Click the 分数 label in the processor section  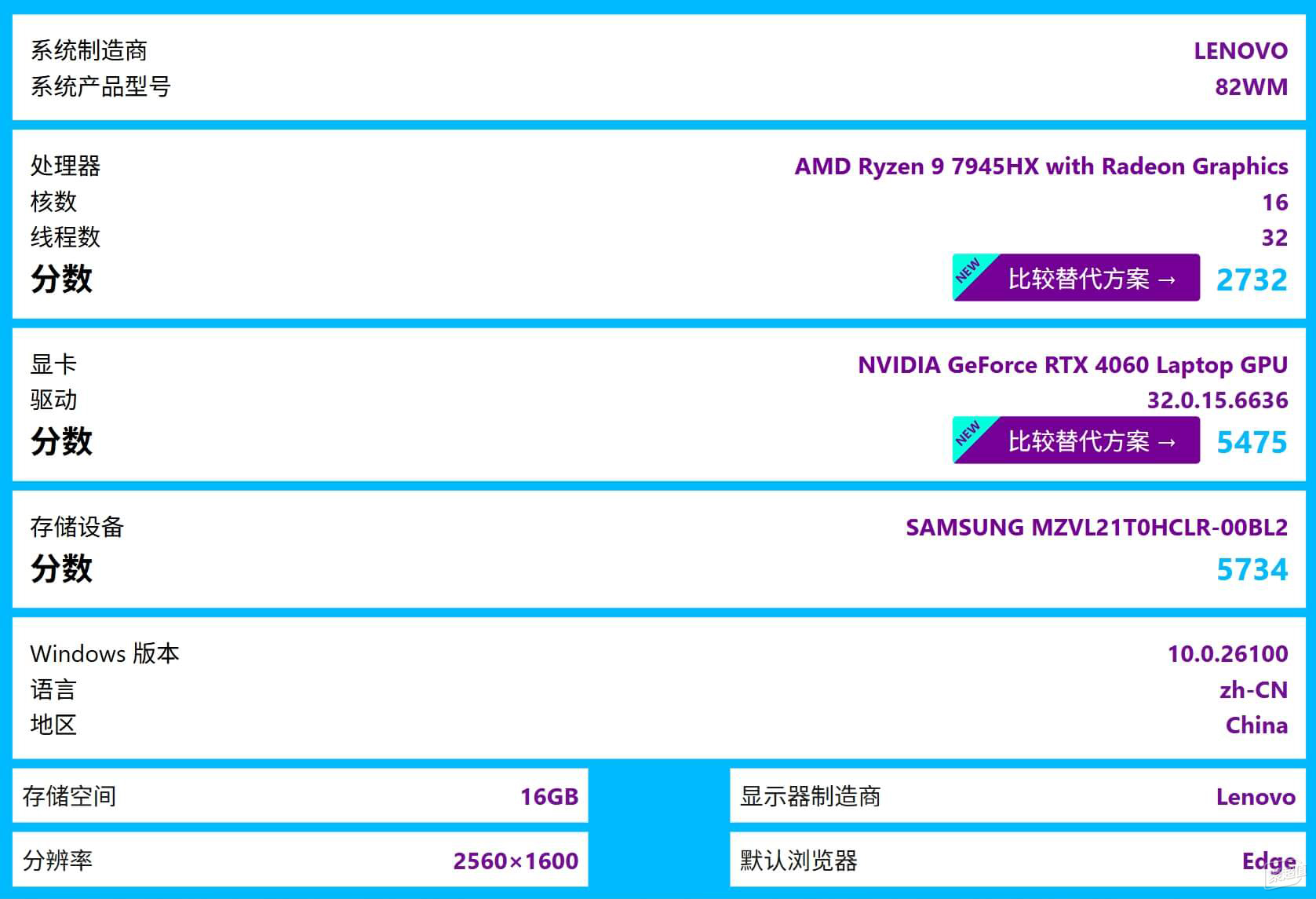[61, 279]
